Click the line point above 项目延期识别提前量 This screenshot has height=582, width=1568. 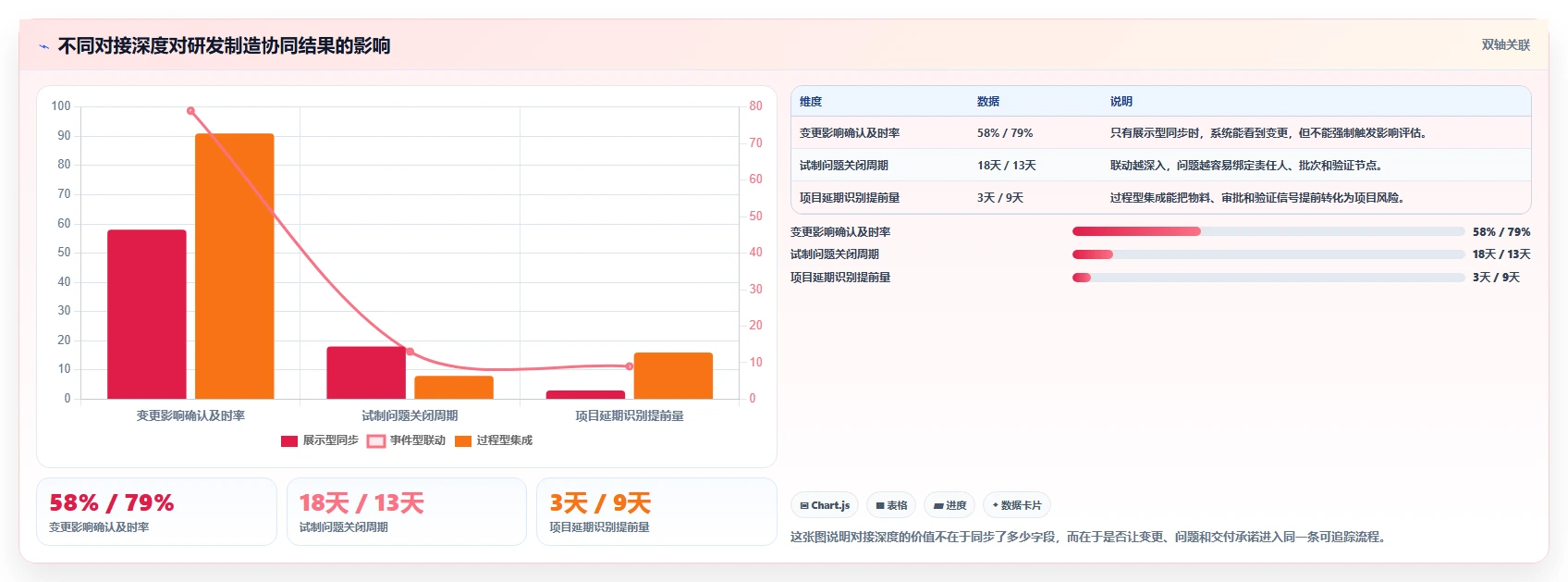point(630,366)
